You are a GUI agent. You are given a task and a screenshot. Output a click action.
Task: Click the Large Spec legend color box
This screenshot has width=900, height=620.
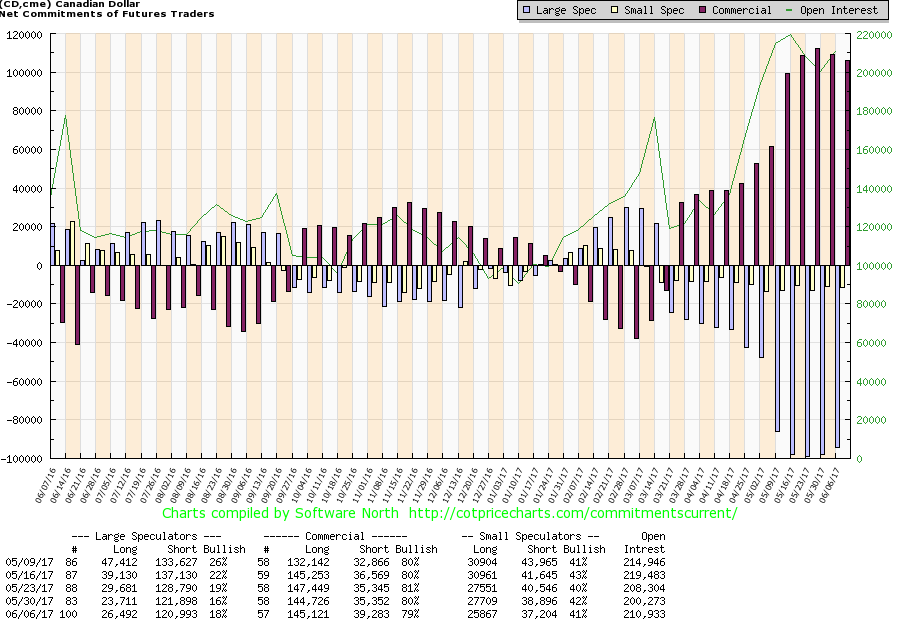tap(527, 10)
